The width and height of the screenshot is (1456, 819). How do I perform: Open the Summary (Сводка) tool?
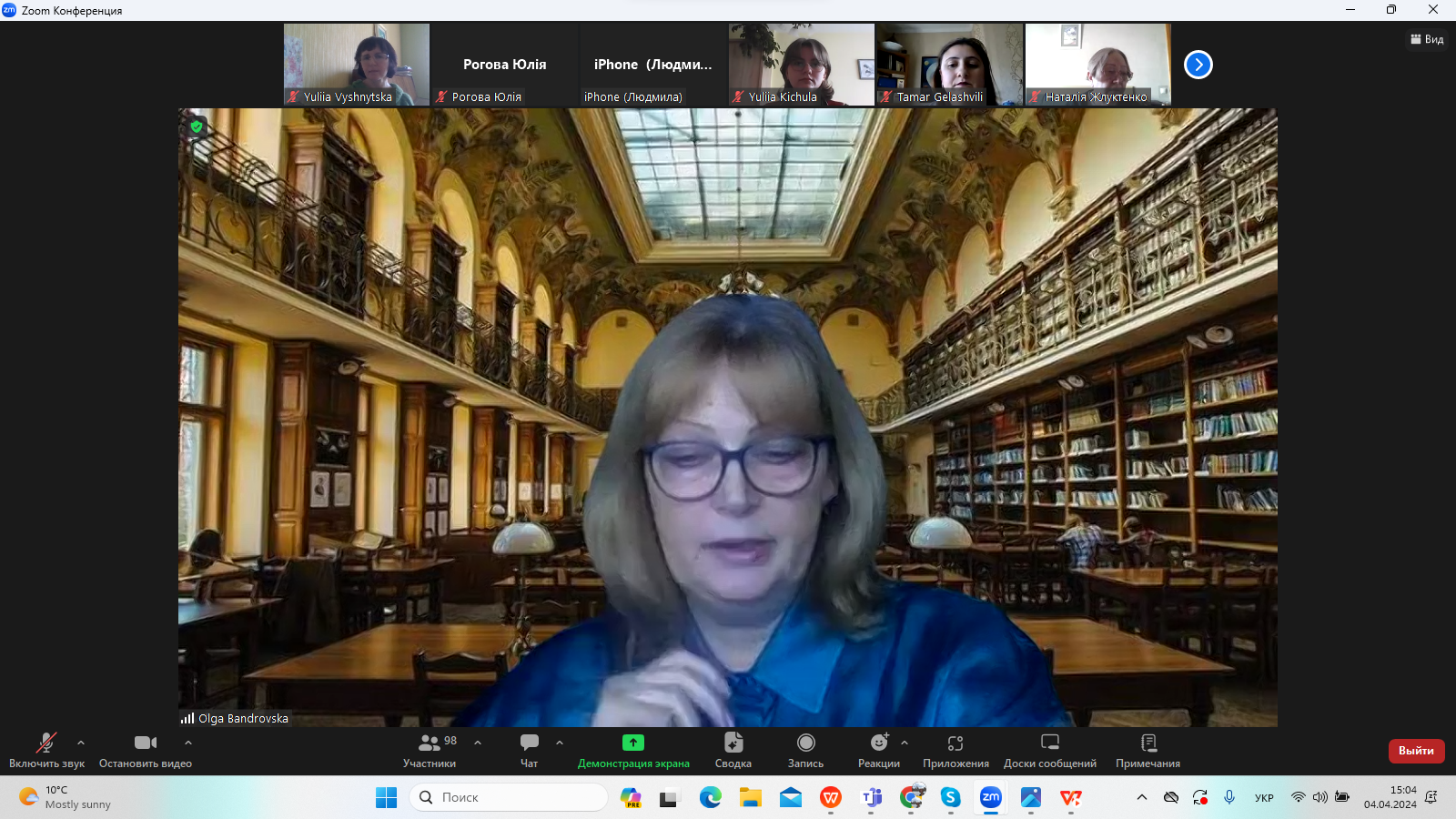point(733,743)
